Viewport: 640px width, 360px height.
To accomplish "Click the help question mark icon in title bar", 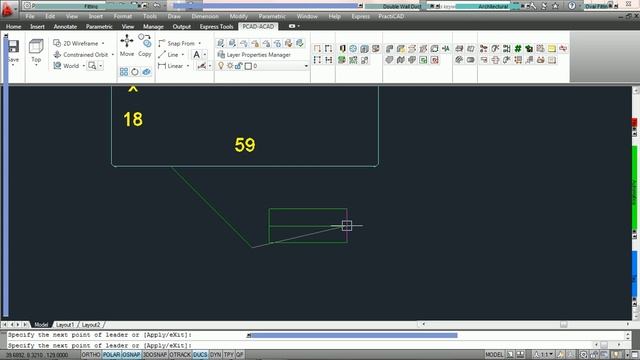I will pos(572,6).
